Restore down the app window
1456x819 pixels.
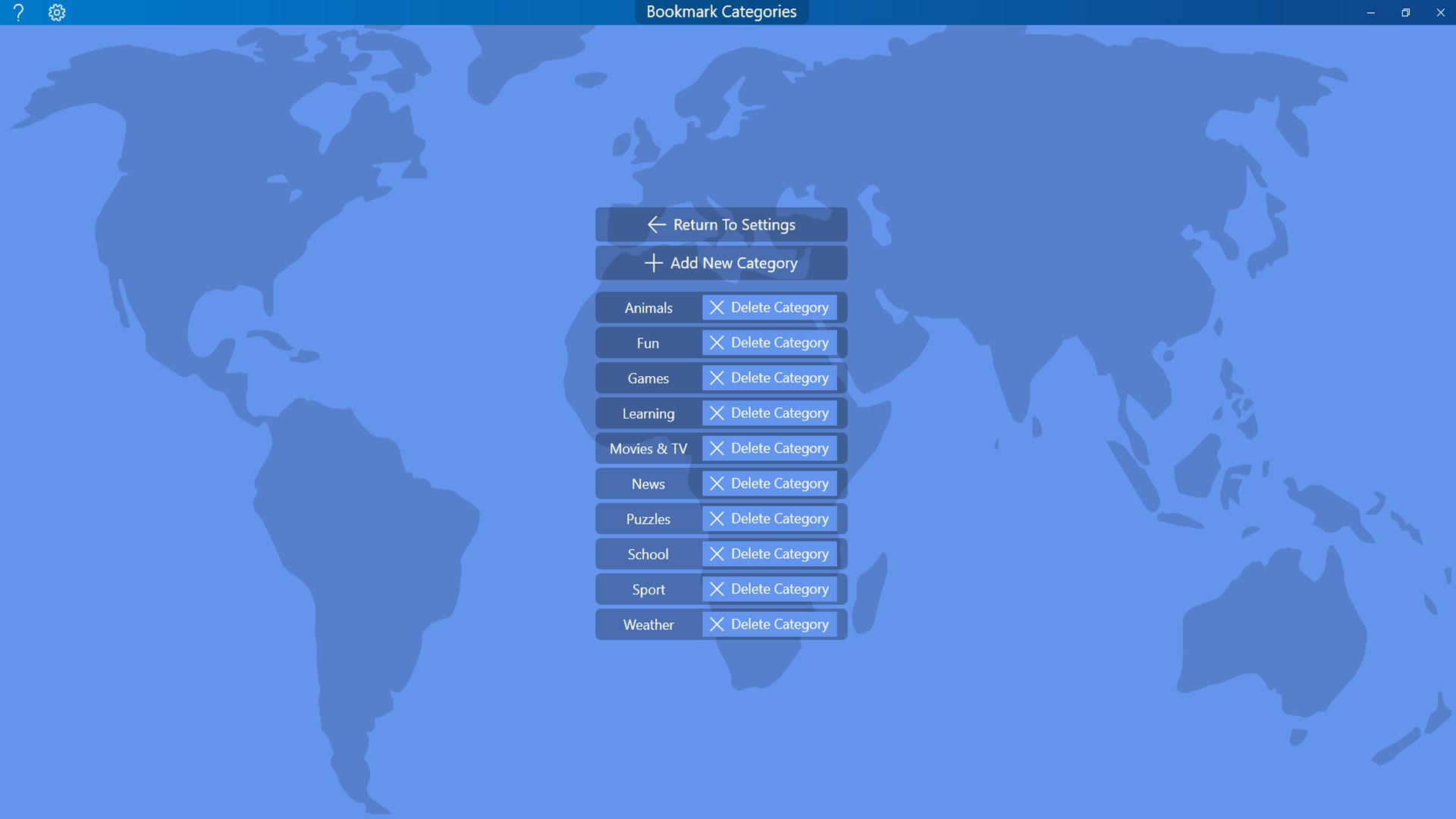1405,12
